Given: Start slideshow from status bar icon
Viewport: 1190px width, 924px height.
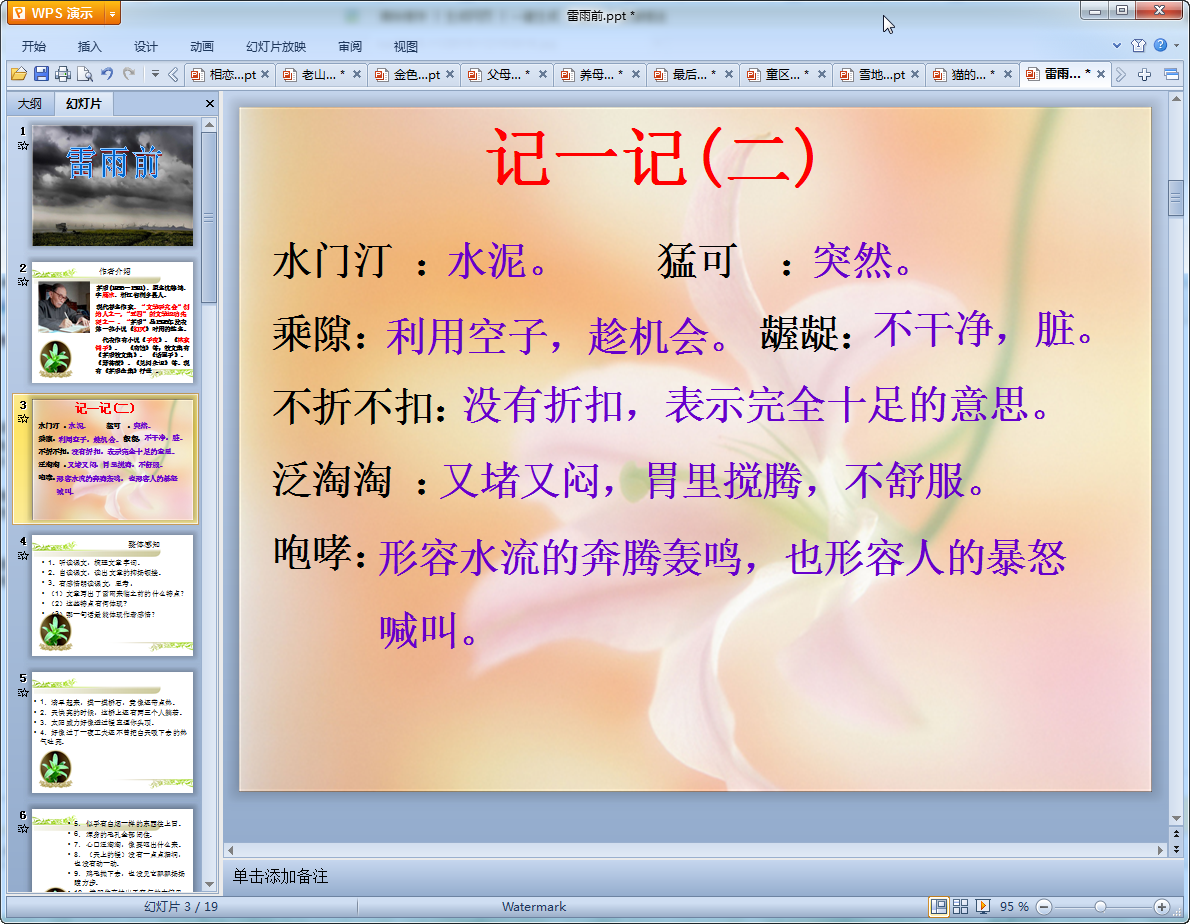Looking at the screenshot, I should [x=983, y=907].
